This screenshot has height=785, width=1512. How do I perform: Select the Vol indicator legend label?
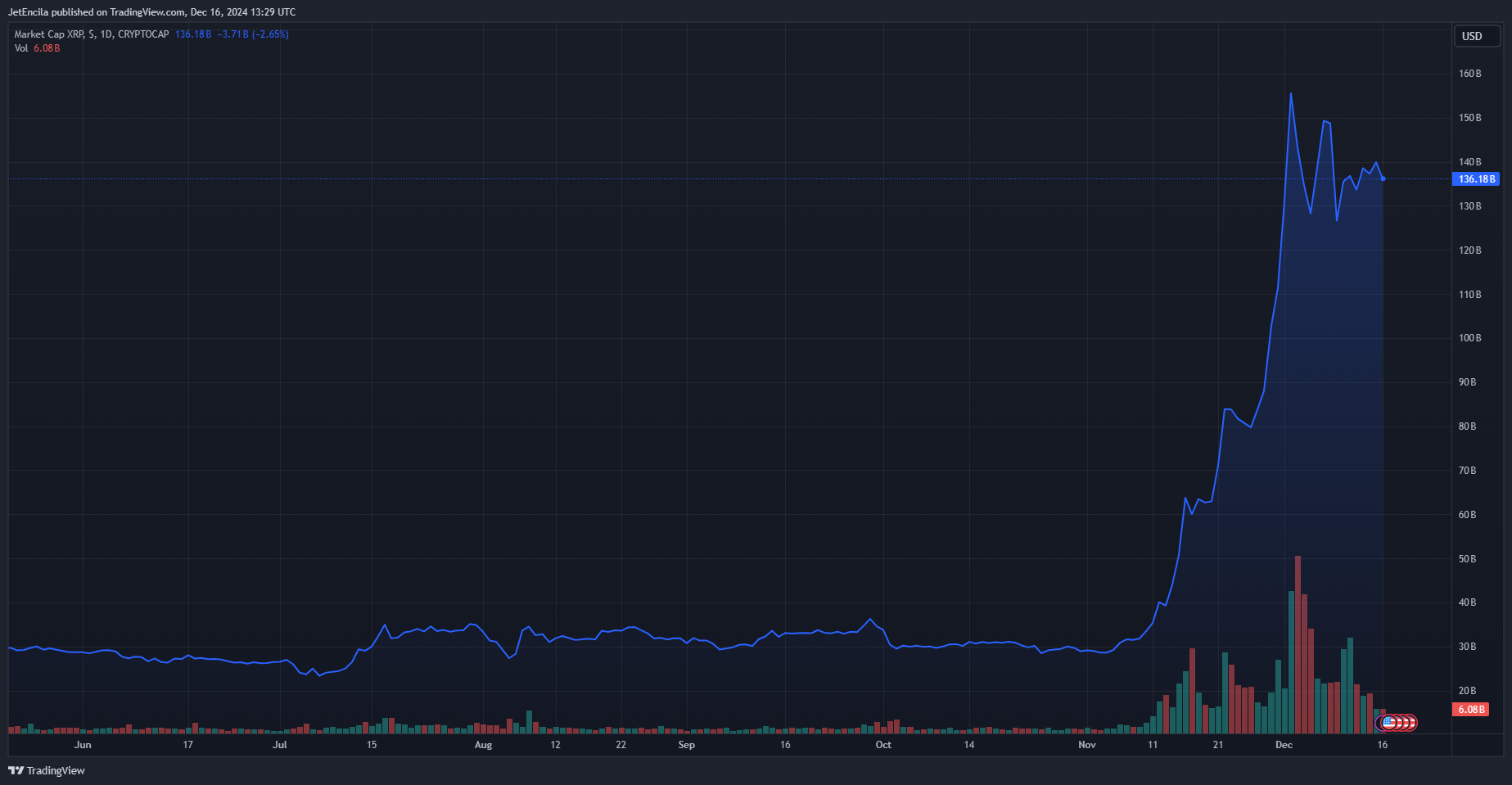tap(21, 48)
